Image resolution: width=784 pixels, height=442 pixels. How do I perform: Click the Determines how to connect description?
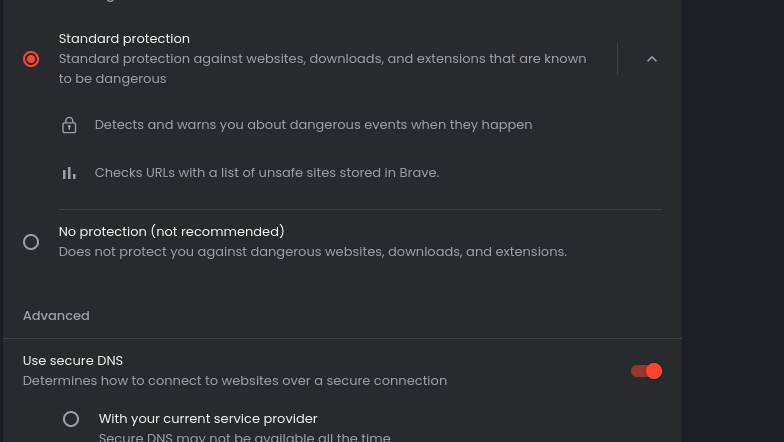pyautogui.click(x=235, y=381)
